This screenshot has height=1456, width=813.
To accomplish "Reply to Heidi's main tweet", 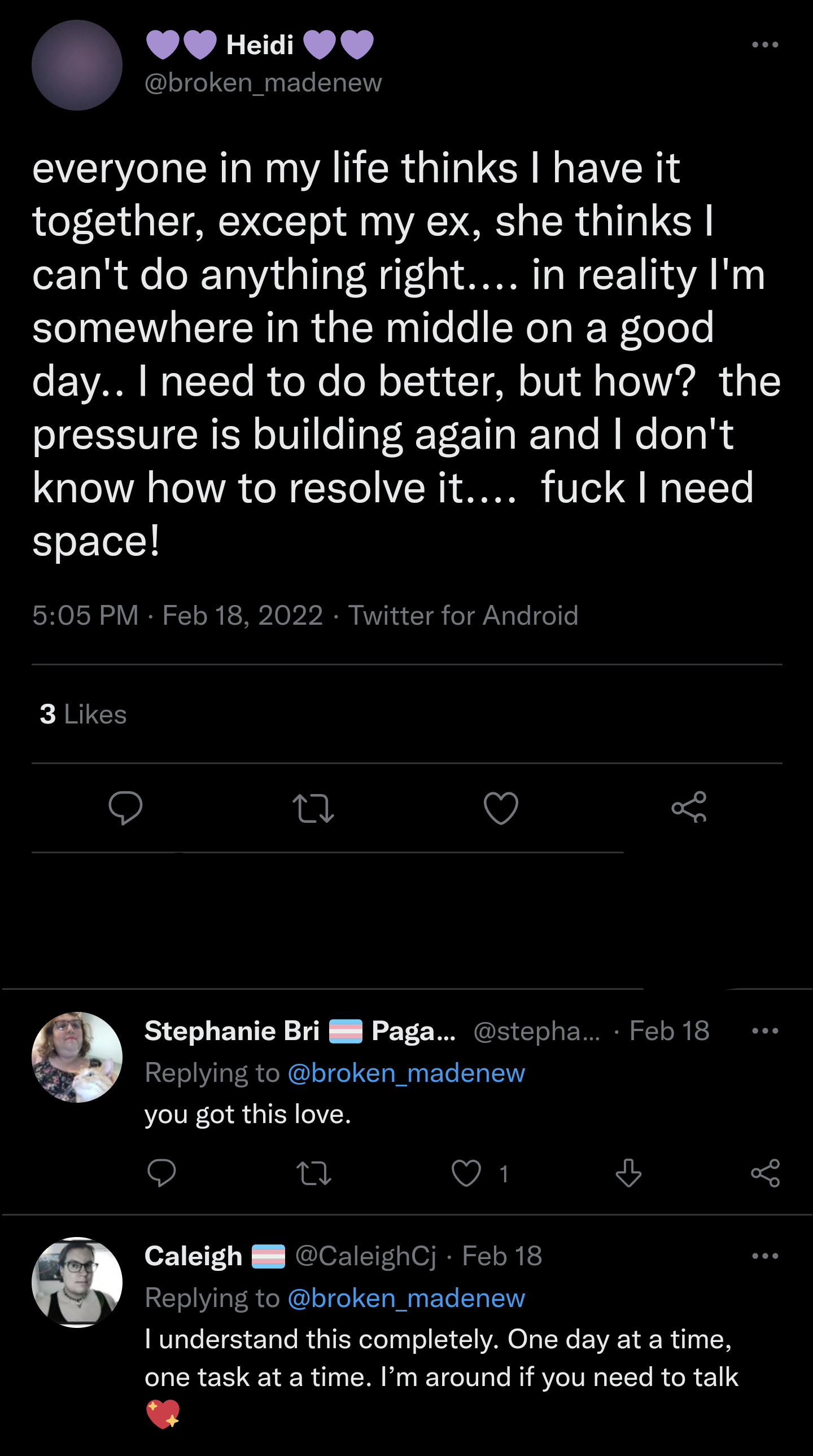I will click(x=125, y=808).
